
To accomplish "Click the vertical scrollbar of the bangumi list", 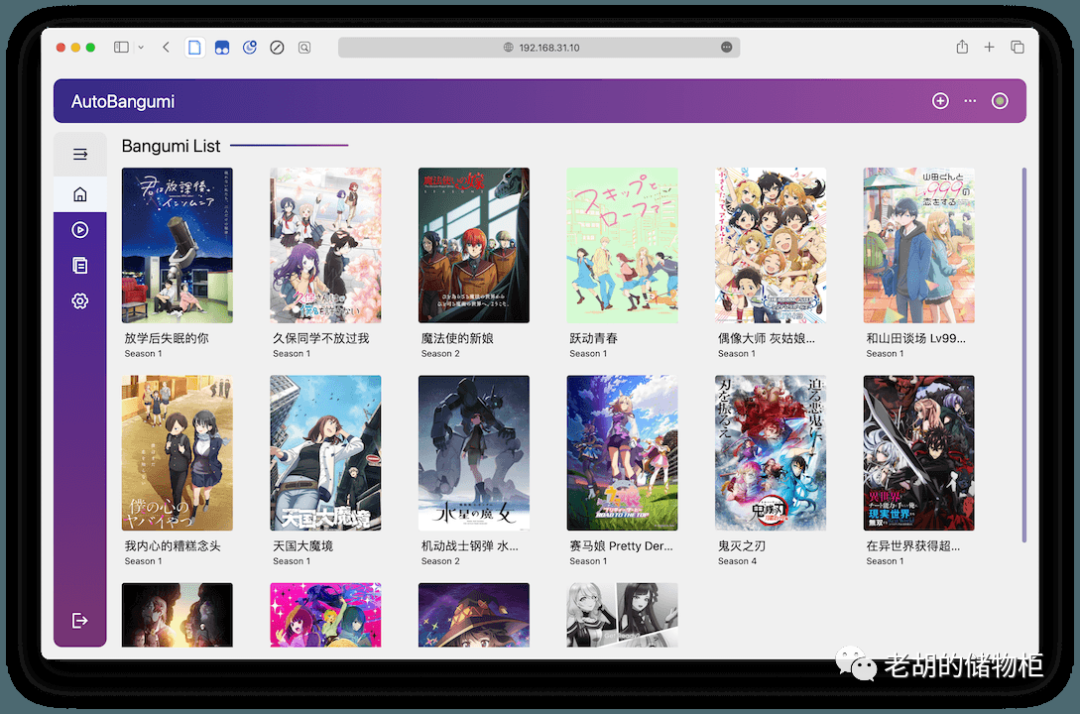I will point(1024,355).
